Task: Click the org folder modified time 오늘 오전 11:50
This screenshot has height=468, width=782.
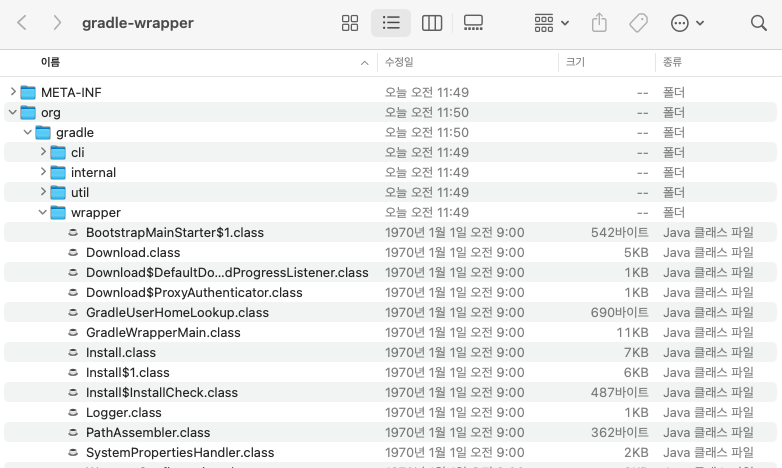Action: [426, 112]
